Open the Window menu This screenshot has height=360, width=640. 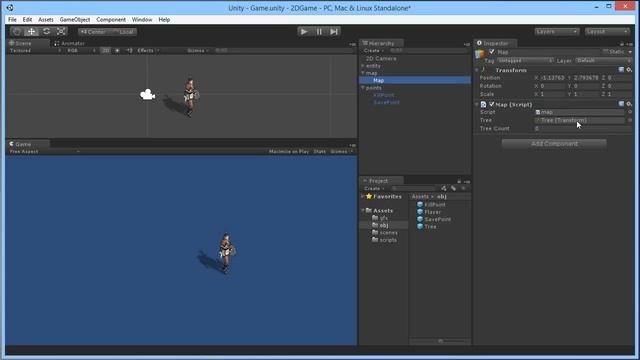[x=142, y=20]
